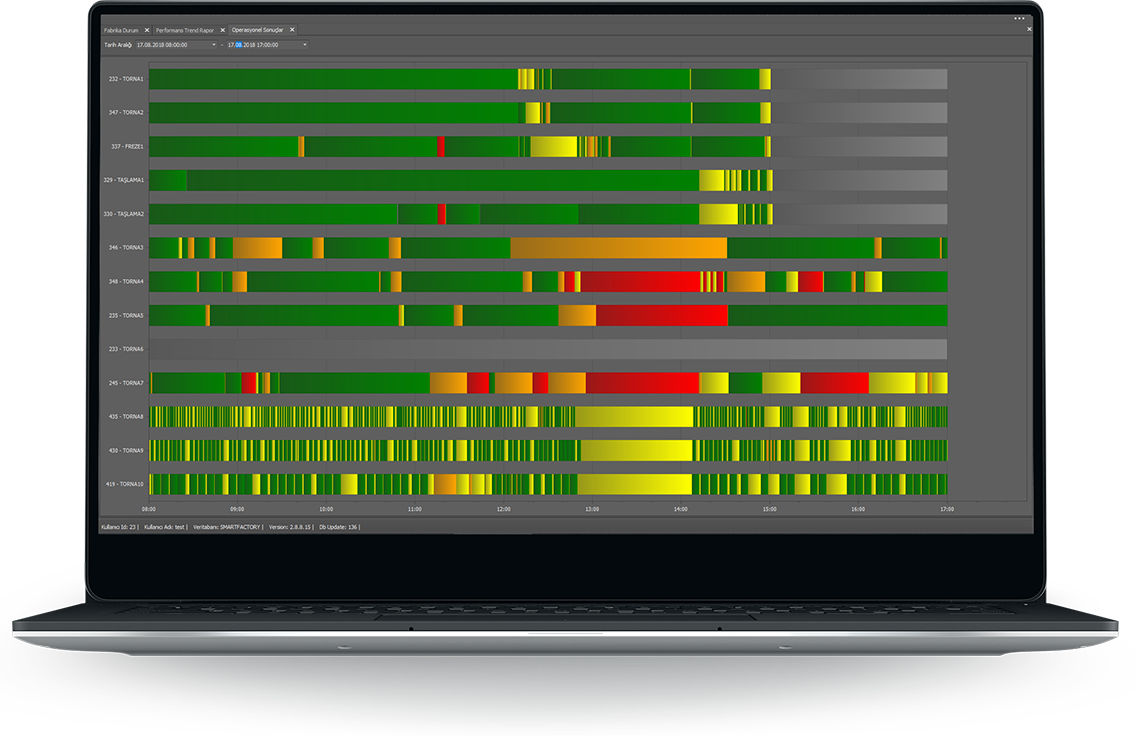The width and height of the screenshot is (1135, 736).
Task: Select the Operasyonel Sonuçlar tab
Action: tap(258, 30)
